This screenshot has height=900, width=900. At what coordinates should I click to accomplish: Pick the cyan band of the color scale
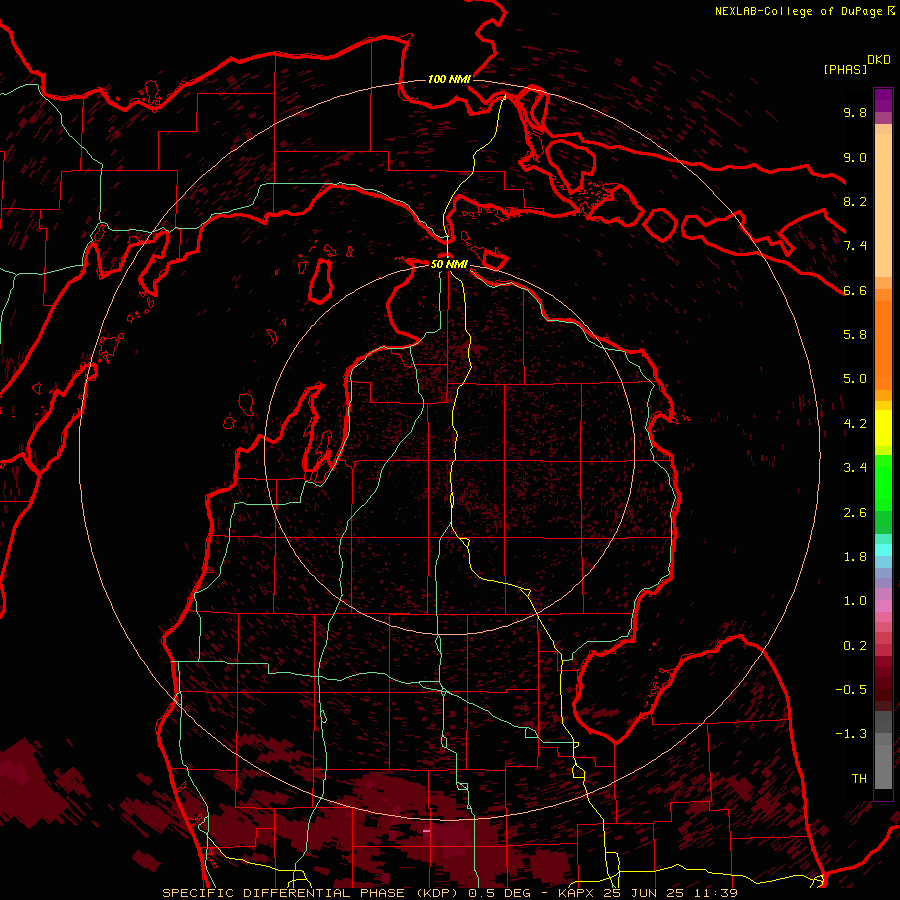click(x=883, y=550)
